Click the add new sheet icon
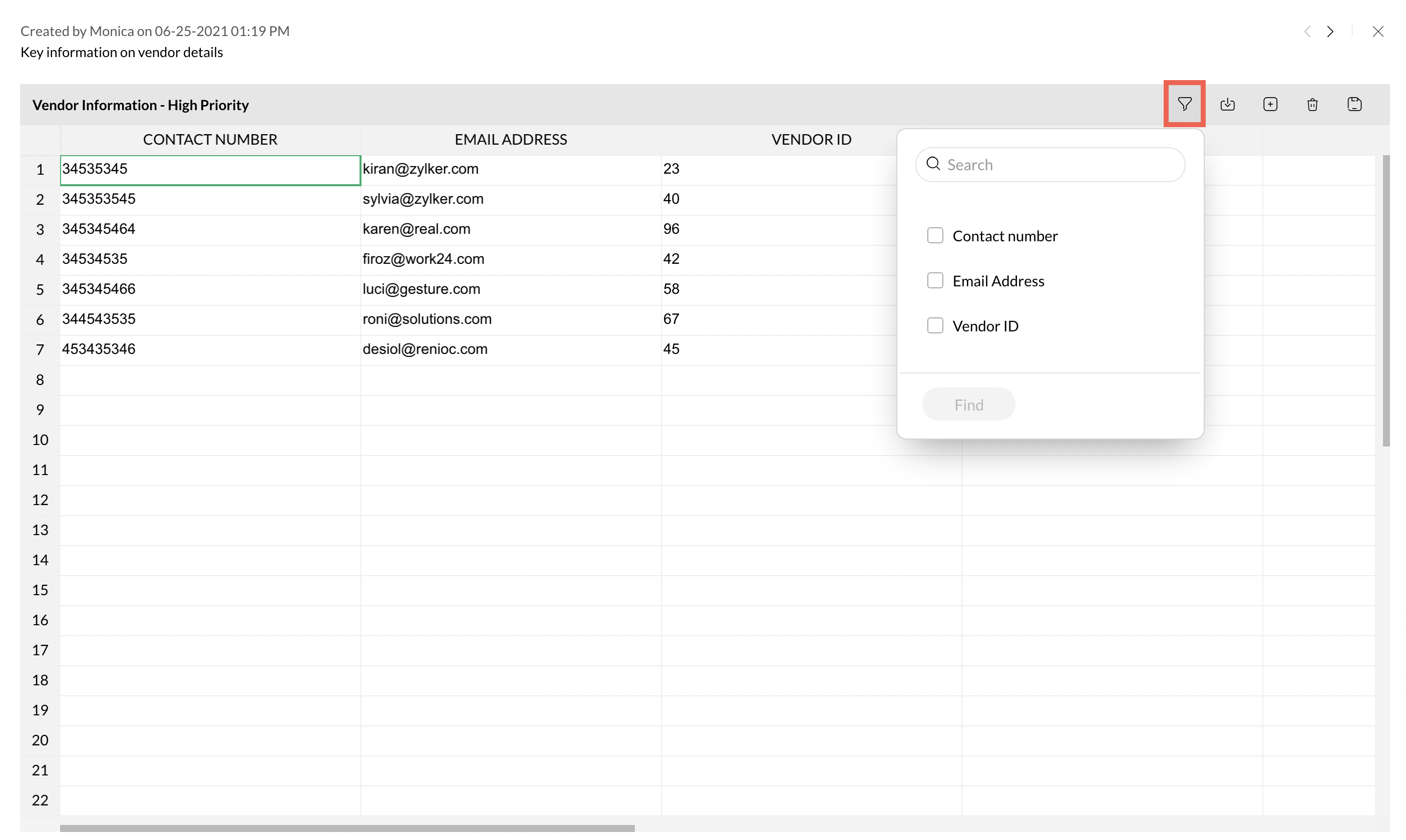The image size is (1406, 840). click(x=1270, y=104)
